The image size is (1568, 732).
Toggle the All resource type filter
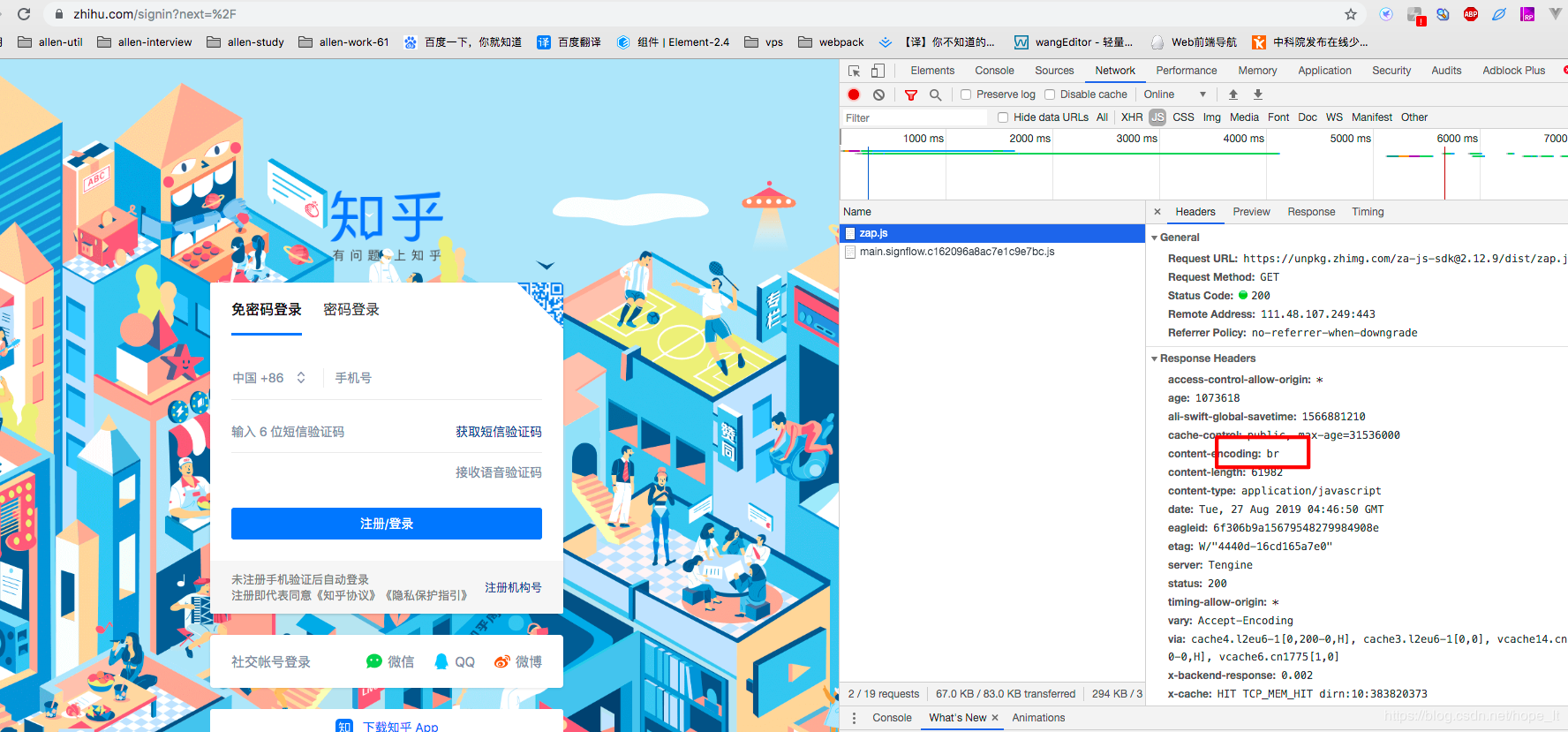tap(1102, 117)
